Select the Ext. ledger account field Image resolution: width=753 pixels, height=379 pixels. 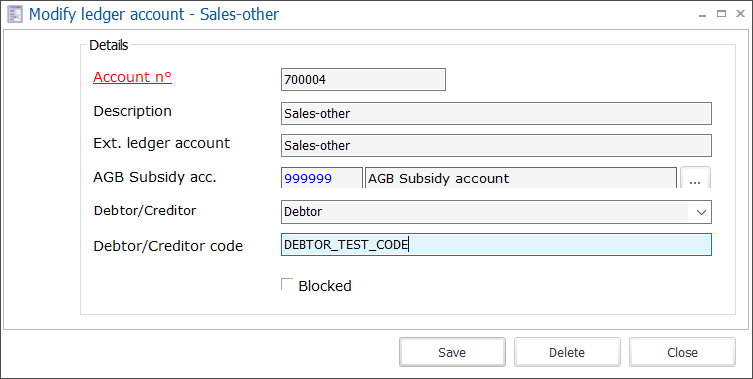tap(496, 146)
